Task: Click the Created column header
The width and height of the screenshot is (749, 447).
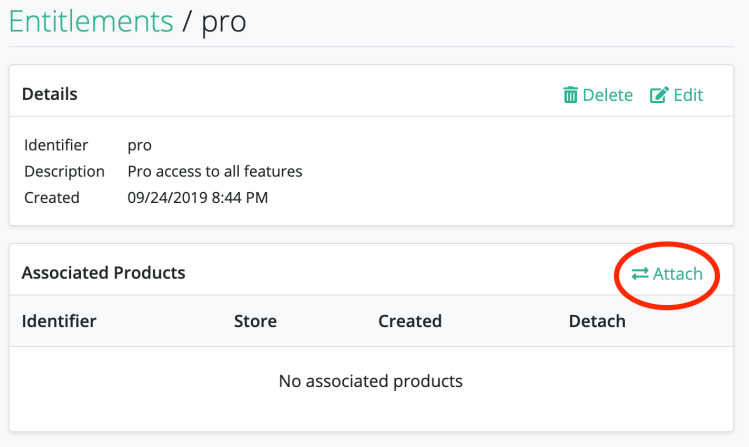Action: [410, 321]
